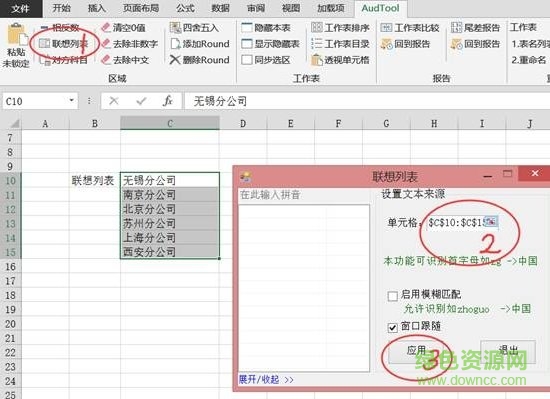The width and height of the screenshot is (550, 399).
Task: Close the 联想列表 dialog
Action: 535,174
